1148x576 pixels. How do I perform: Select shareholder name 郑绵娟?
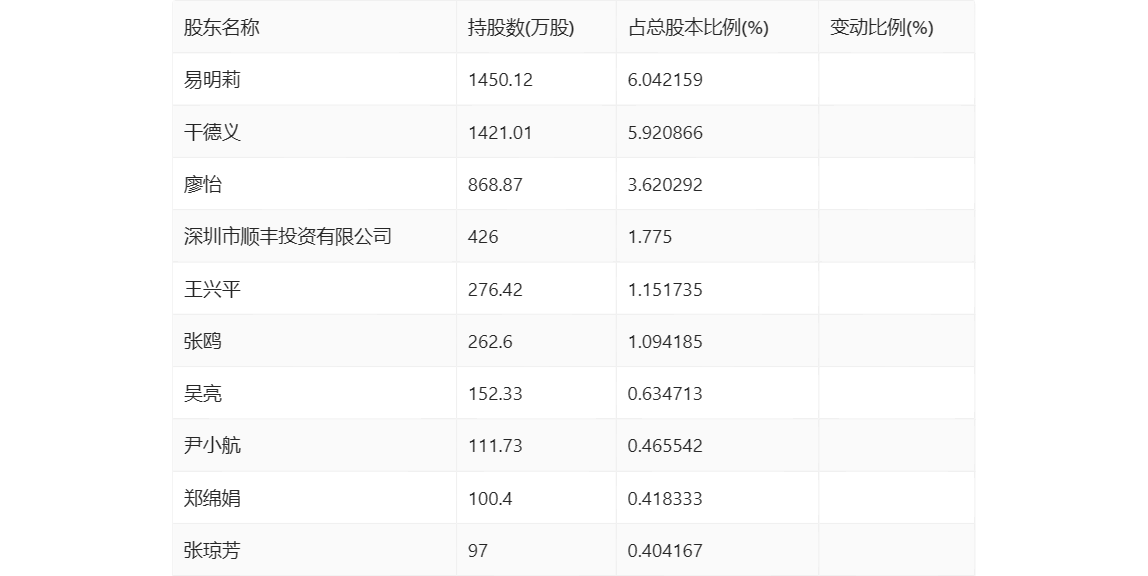[x=212, y=498]
